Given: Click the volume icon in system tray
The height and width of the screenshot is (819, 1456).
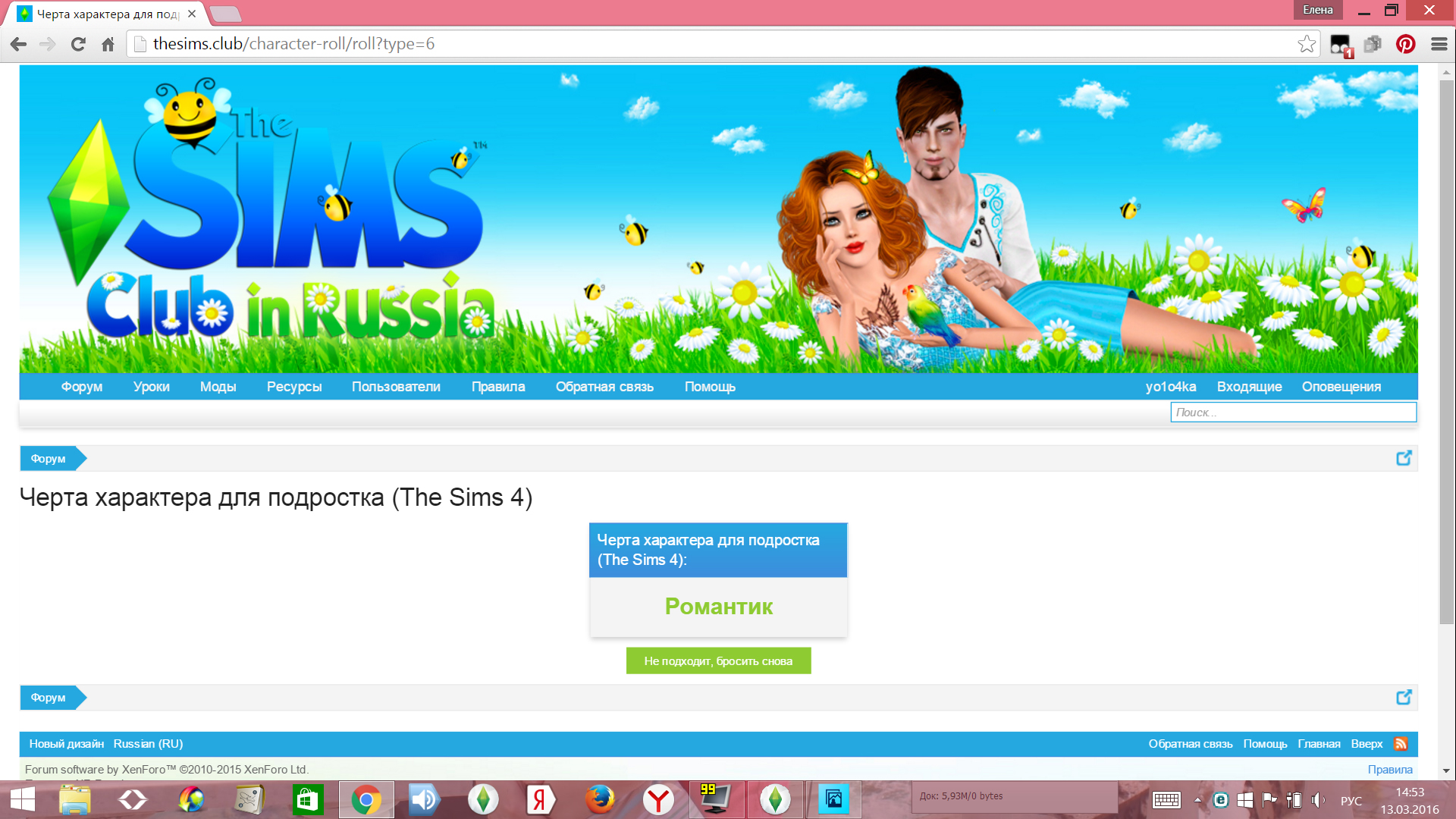Looking at the screenshot, I should pos(1319,800).
